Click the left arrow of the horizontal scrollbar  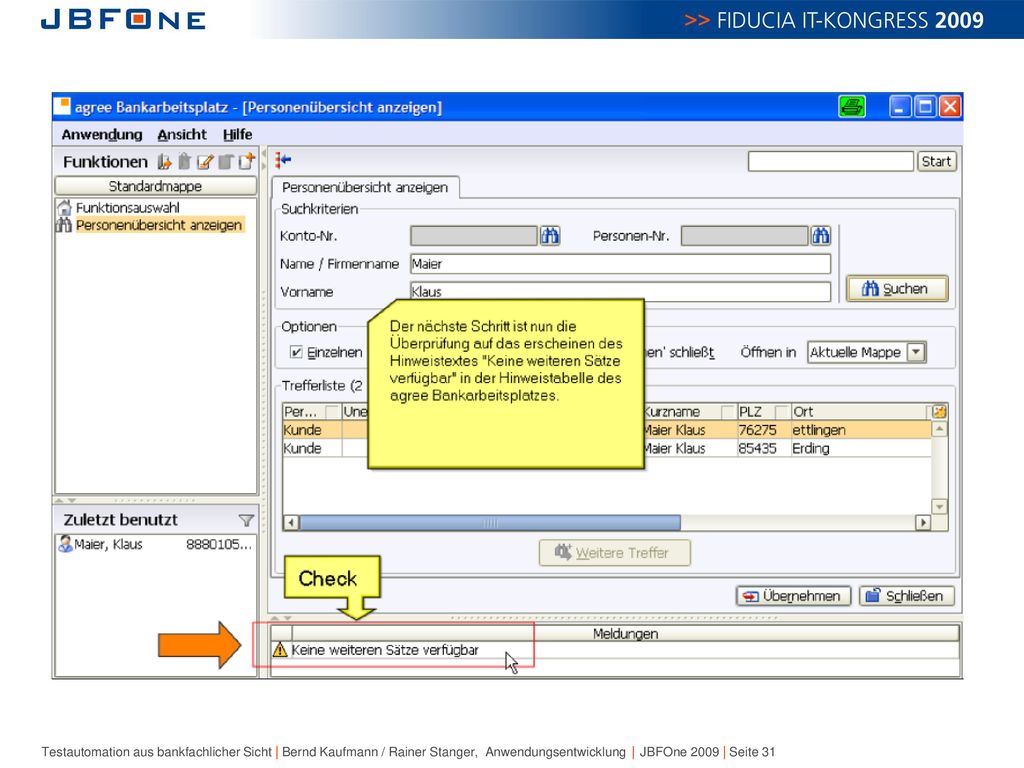pos(291,522)
